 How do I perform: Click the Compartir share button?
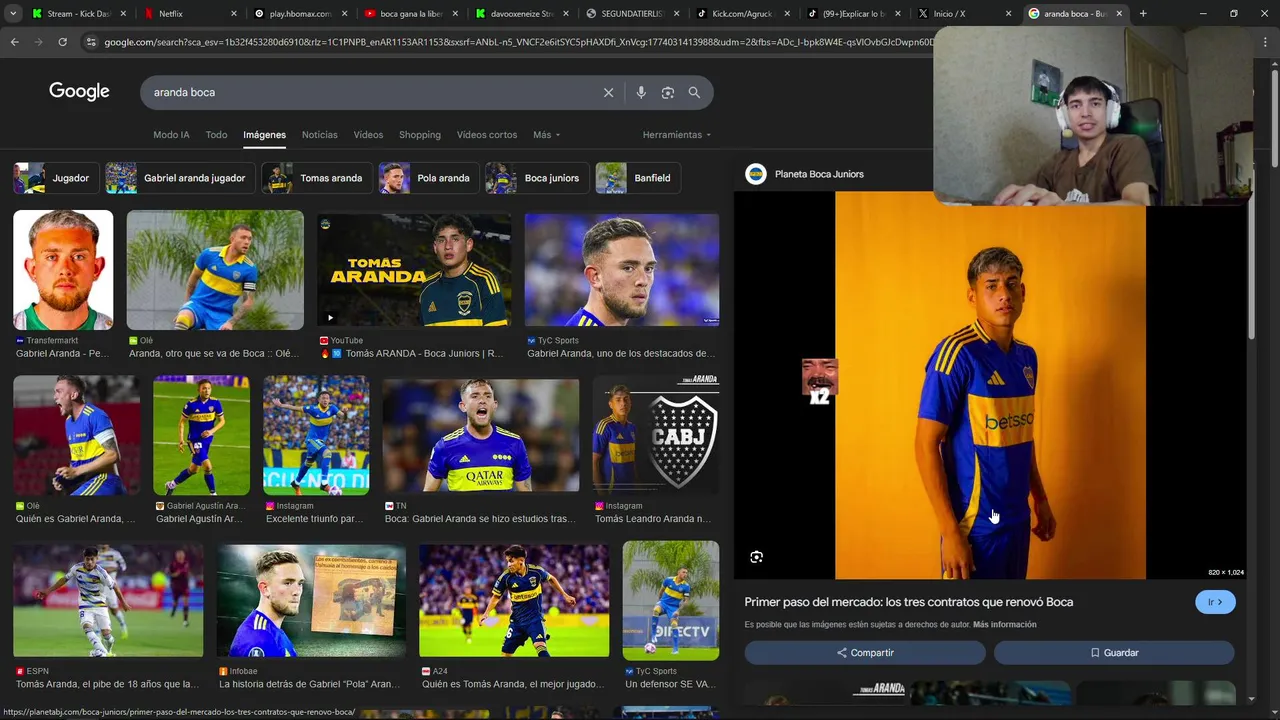(865, 653)
